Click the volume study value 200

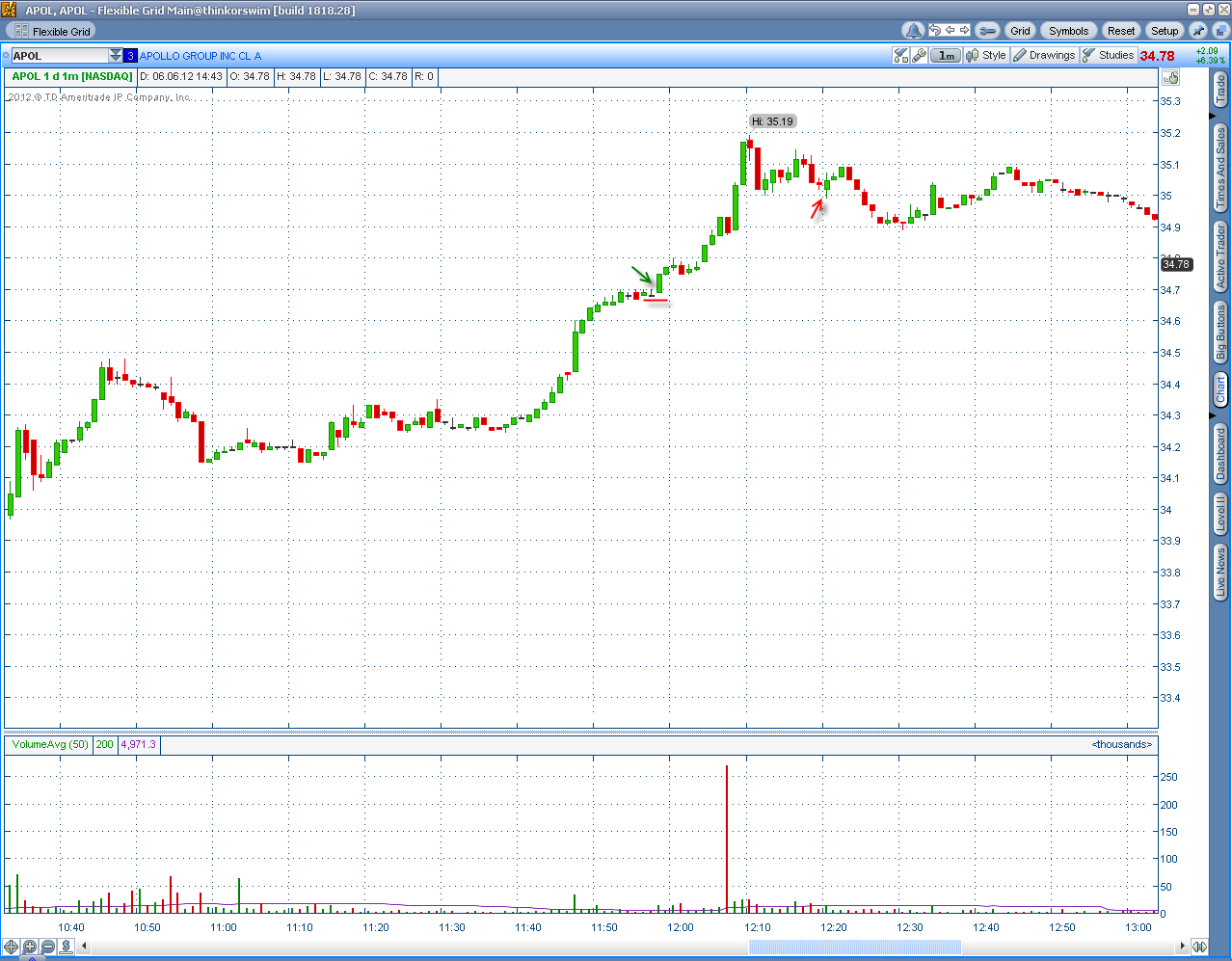(x=104, y=744)
